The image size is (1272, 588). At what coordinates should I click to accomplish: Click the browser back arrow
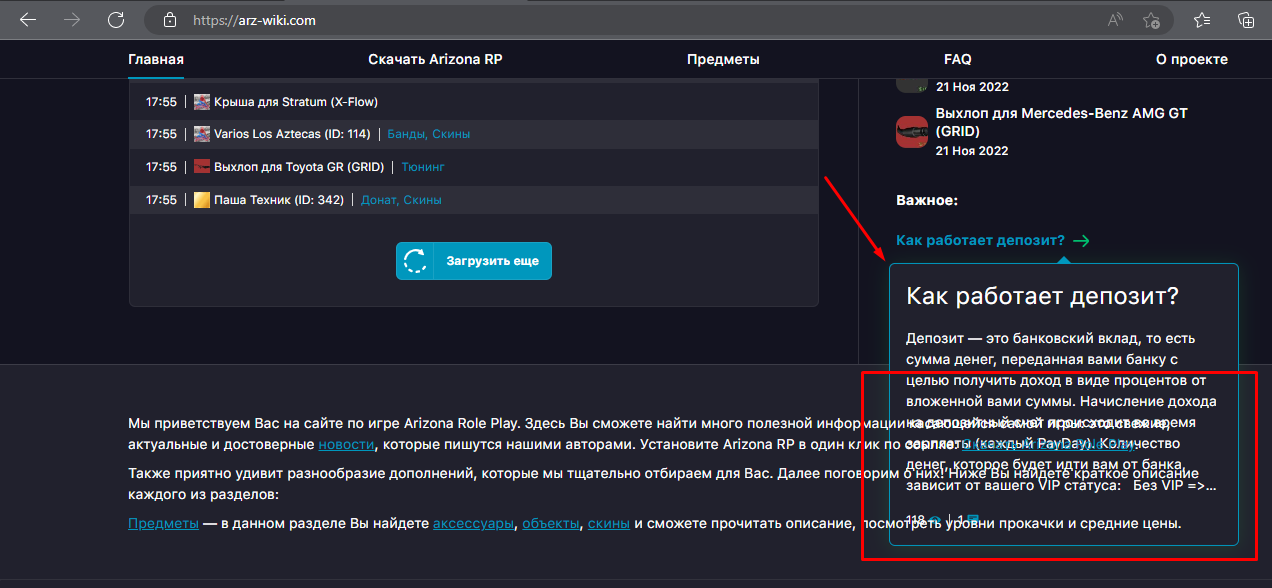pos(27,20)
